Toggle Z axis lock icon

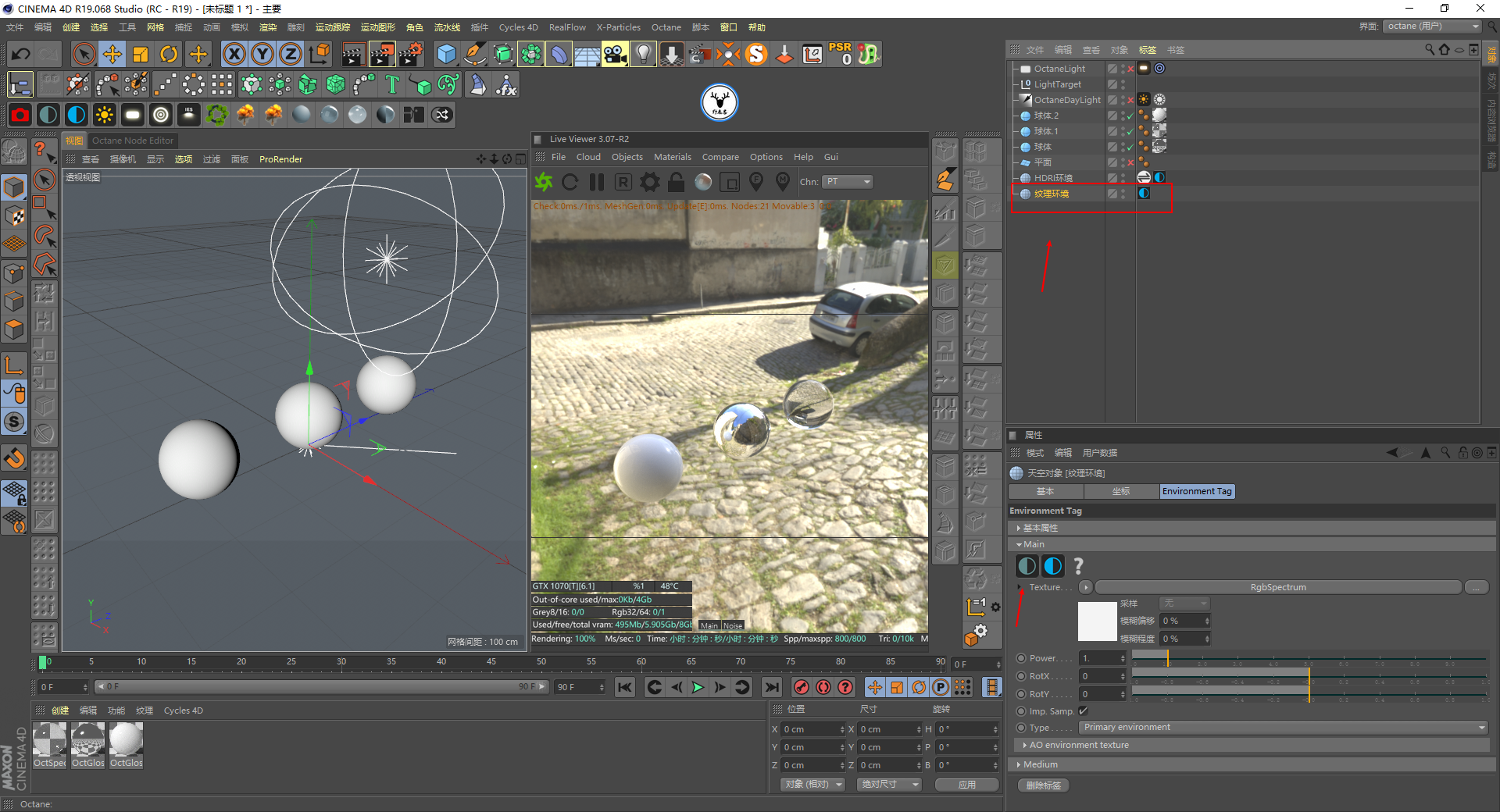click(x=290, y=54)
